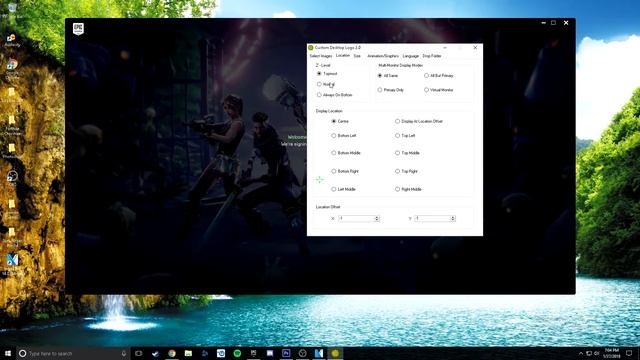Increase the Y offset with spinner
The height and width of the screenshot is (360, 640).
click(453, 217)
